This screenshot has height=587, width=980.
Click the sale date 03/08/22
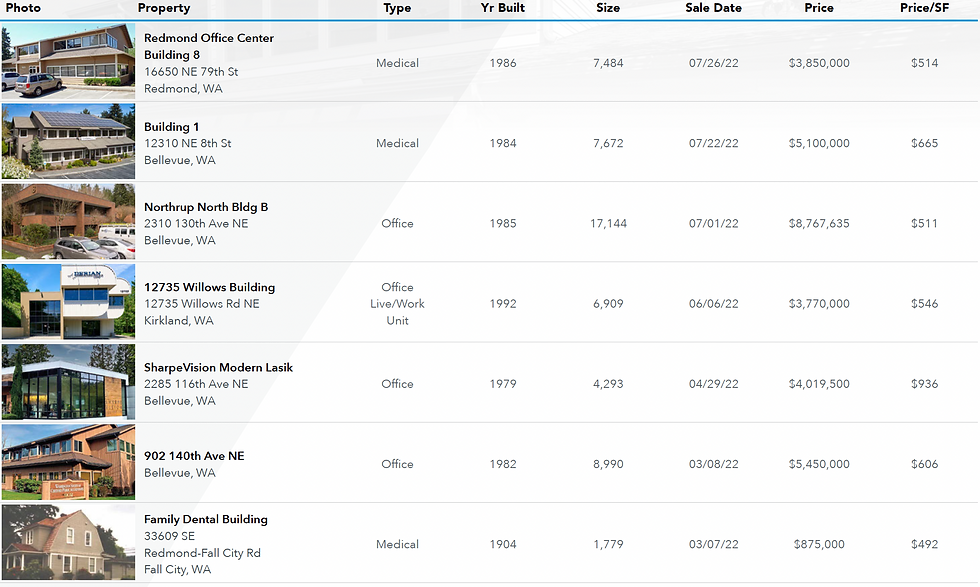(x=713, y=464)
